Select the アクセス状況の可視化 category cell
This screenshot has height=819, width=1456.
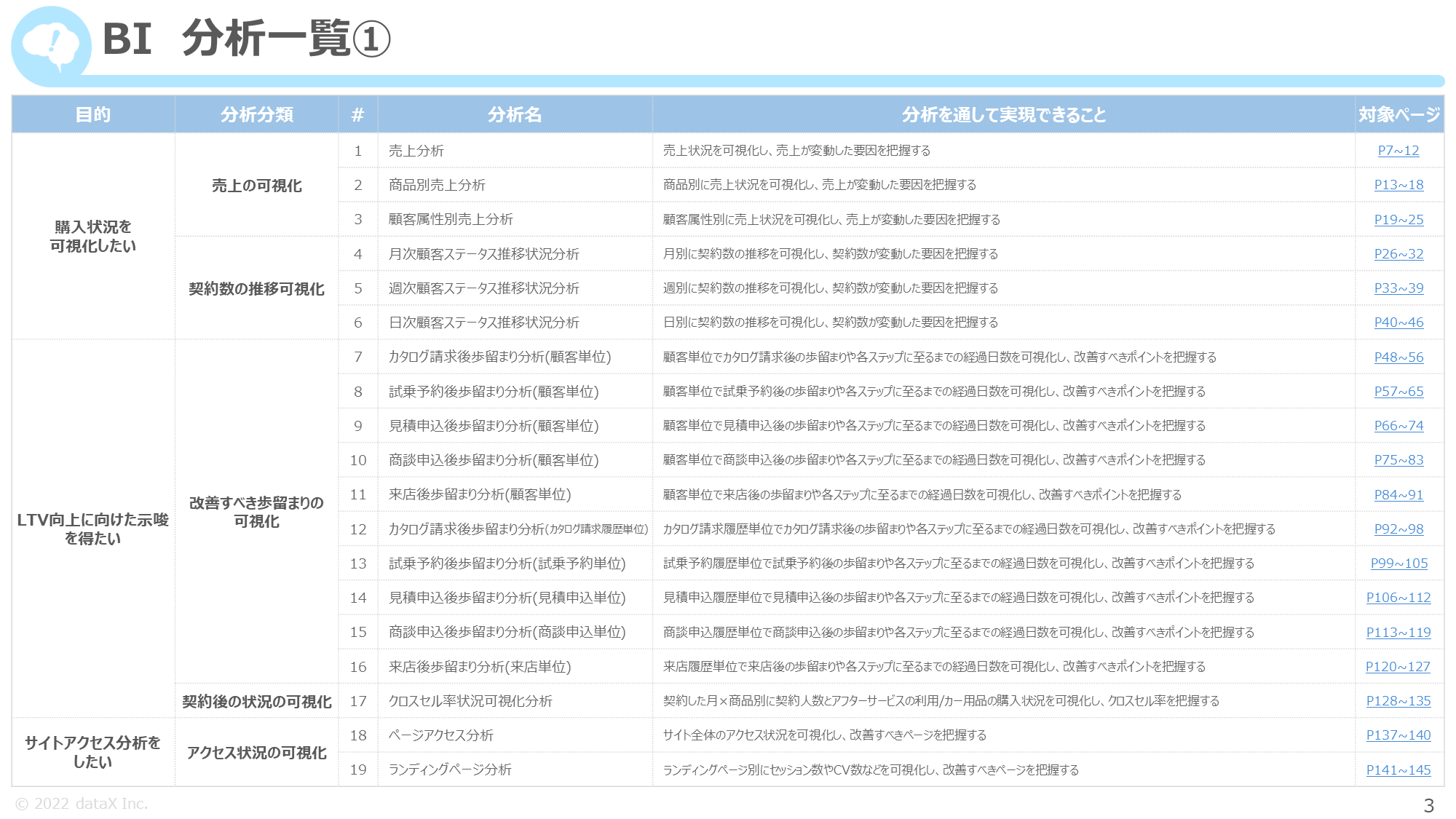coord(257,753)
